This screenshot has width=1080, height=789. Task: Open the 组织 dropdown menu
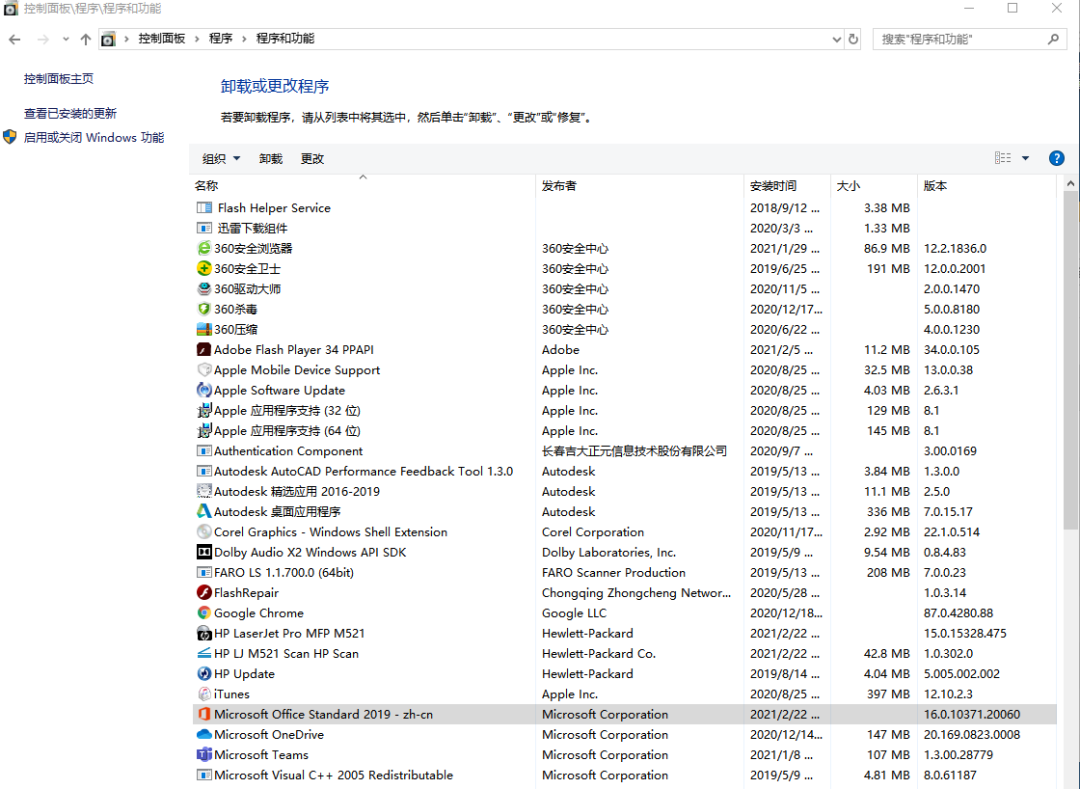pos(221,159)
